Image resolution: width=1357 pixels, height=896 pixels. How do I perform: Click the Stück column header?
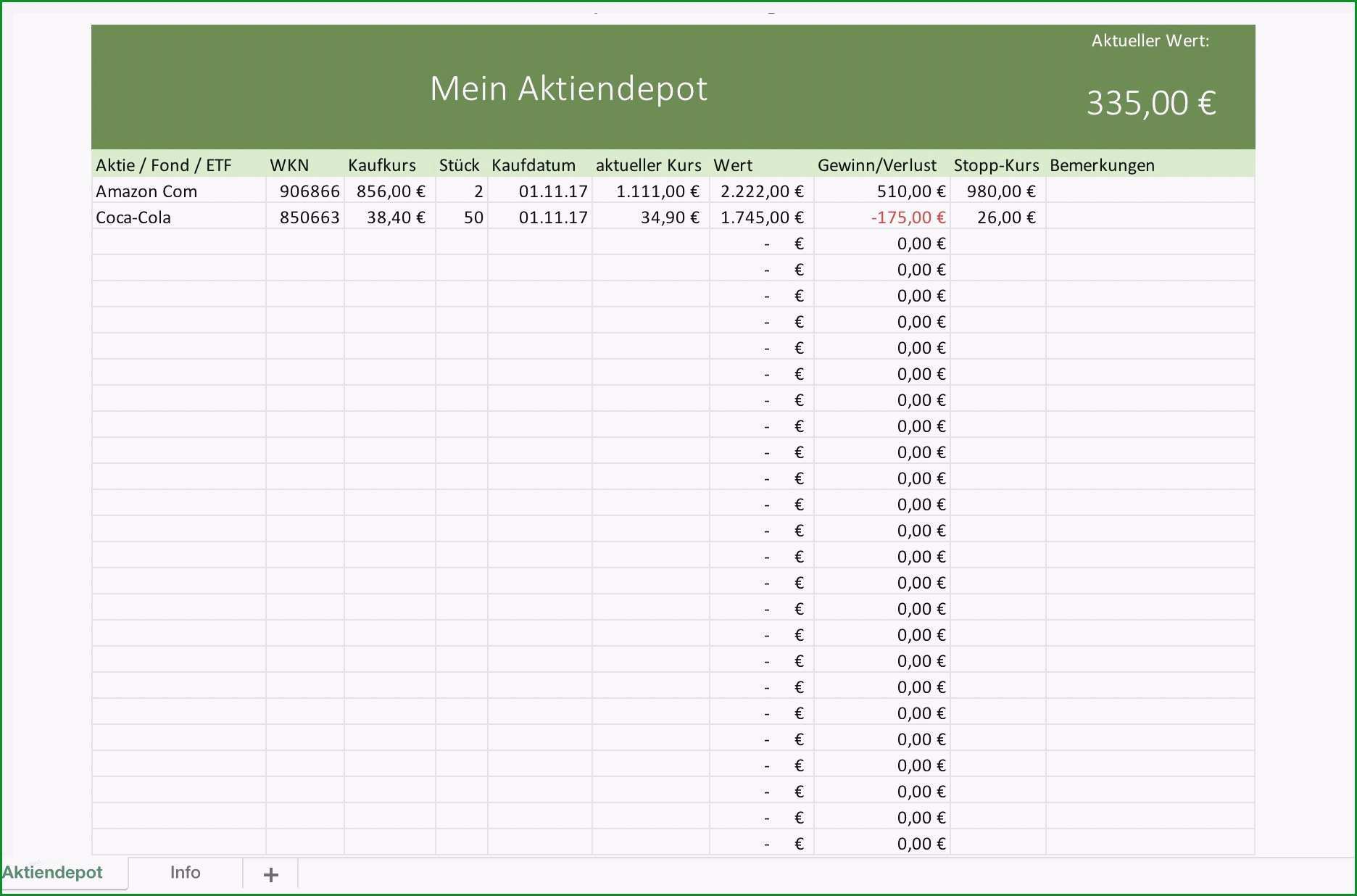click(461, 165)
